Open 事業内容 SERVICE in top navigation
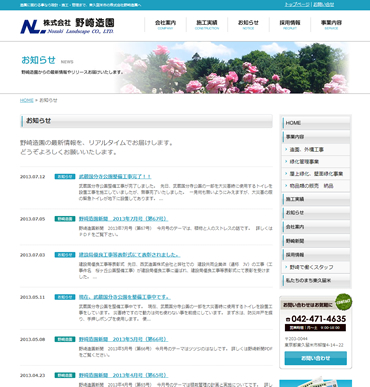Screen dimensions: 370x387 point(331,25)
